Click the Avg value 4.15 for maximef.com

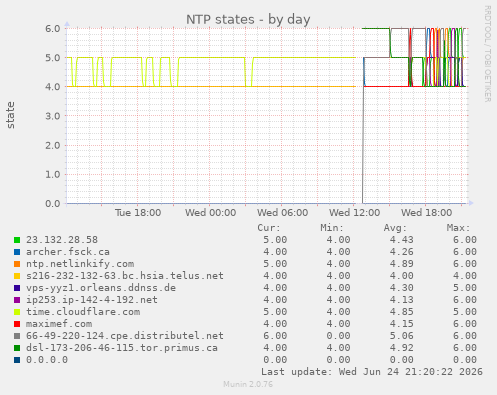click(x=402, y=324)
